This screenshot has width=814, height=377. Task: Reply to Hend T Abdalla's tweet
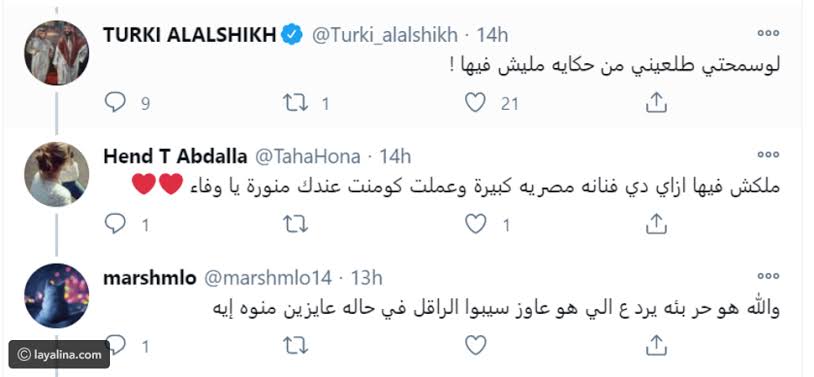coord(115,224)
